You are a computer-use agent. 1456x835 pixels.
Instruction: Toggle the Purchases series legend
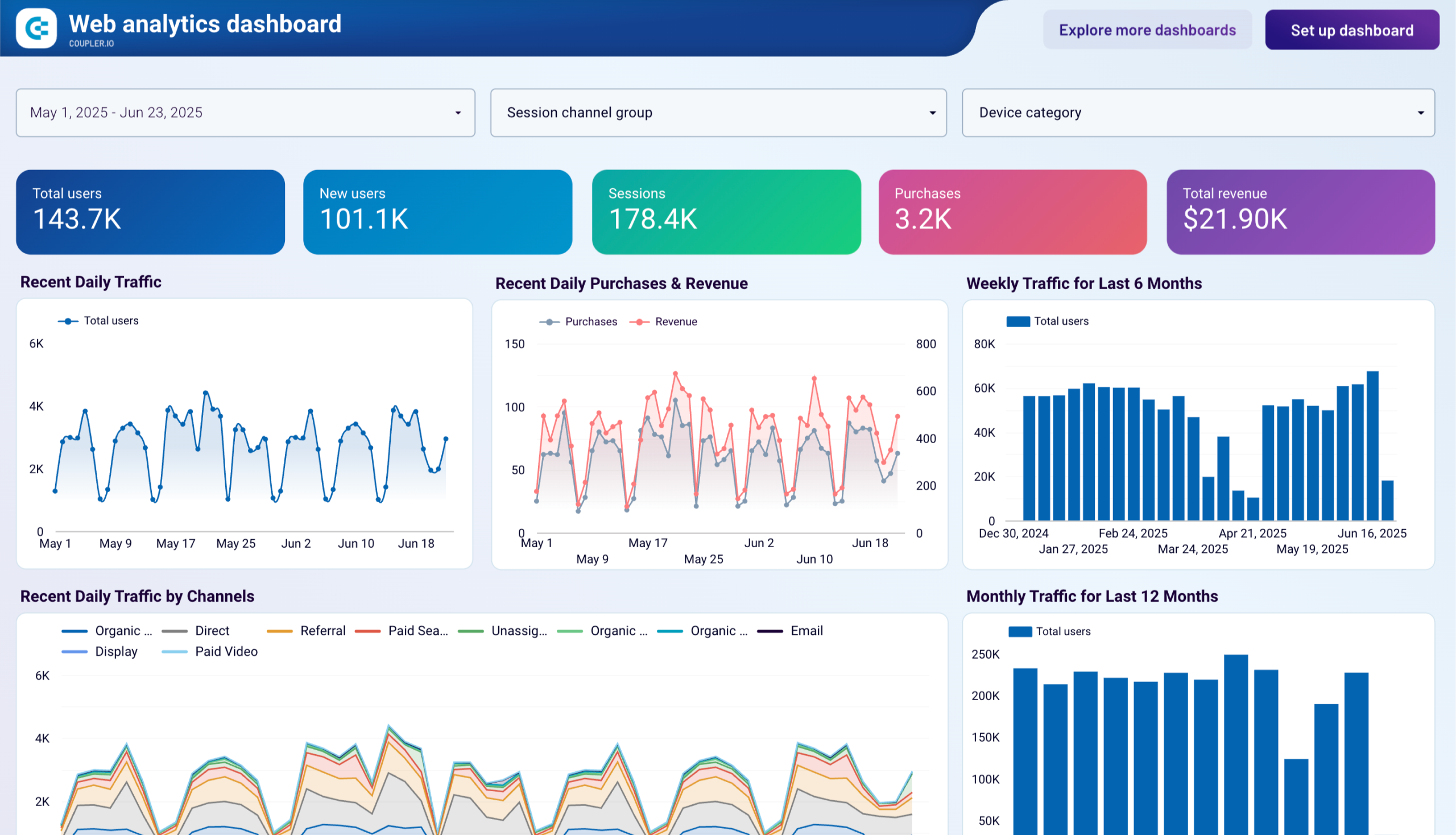click(578, 321)
